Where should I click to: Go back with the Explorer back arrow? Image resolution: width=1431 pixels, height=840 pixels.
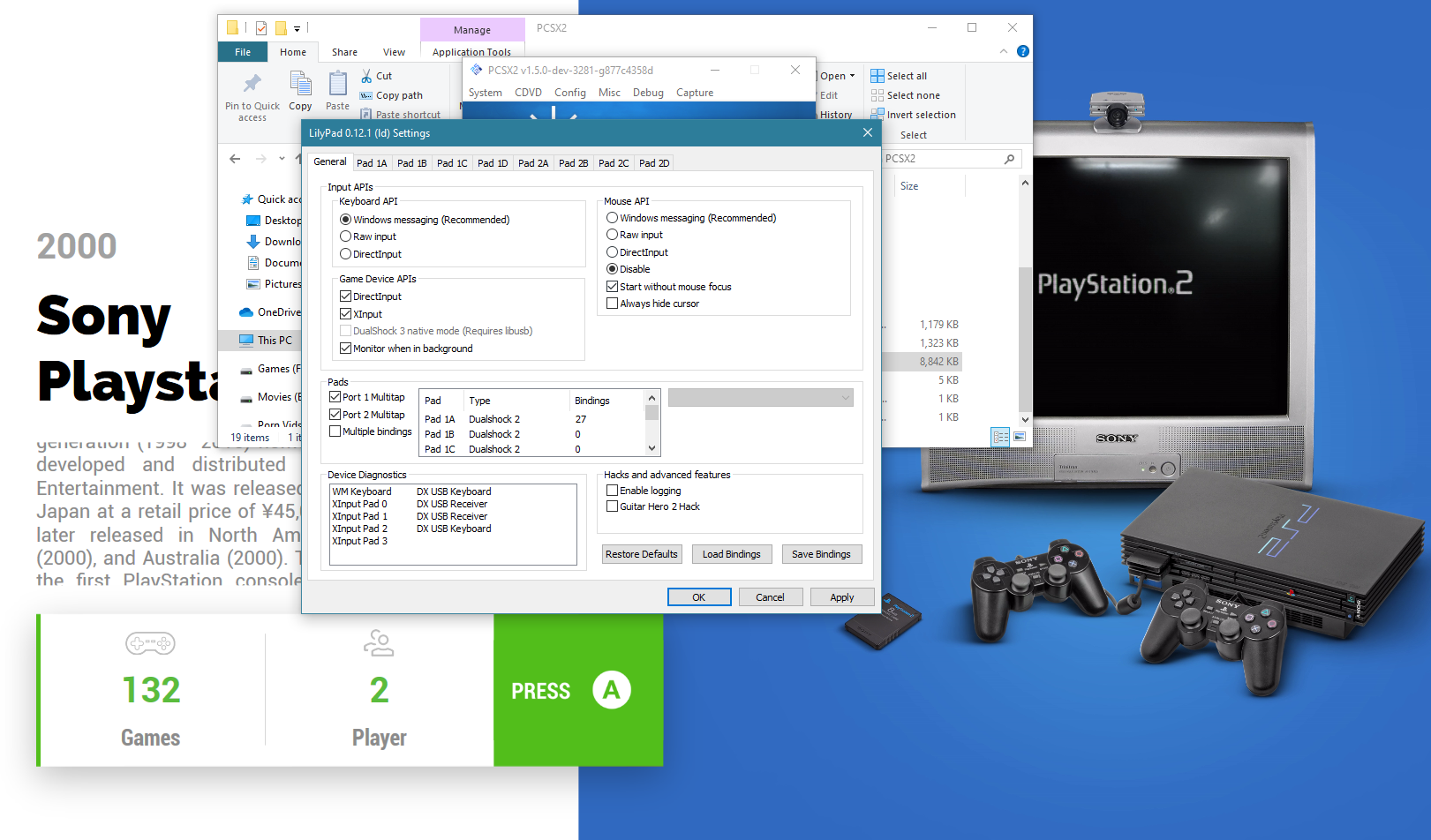click(x=235, y=159)
